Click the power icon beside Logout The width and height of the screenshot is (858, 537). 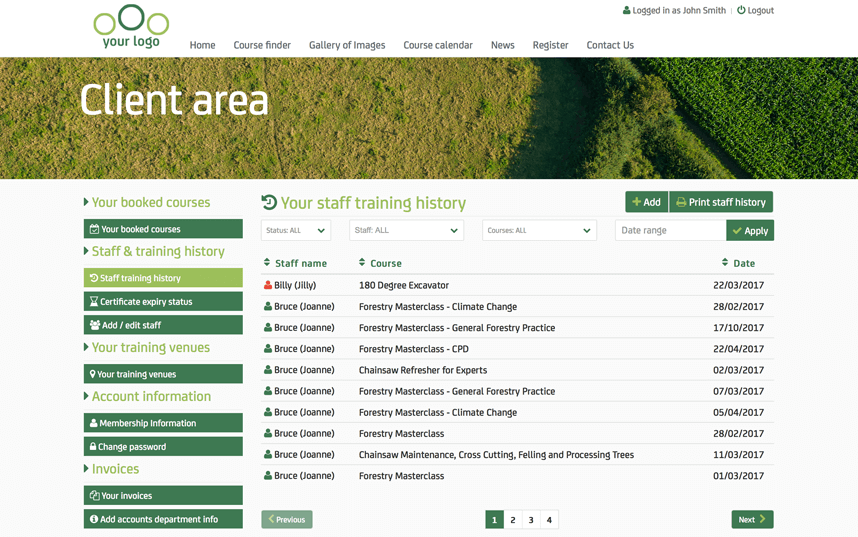741,11
